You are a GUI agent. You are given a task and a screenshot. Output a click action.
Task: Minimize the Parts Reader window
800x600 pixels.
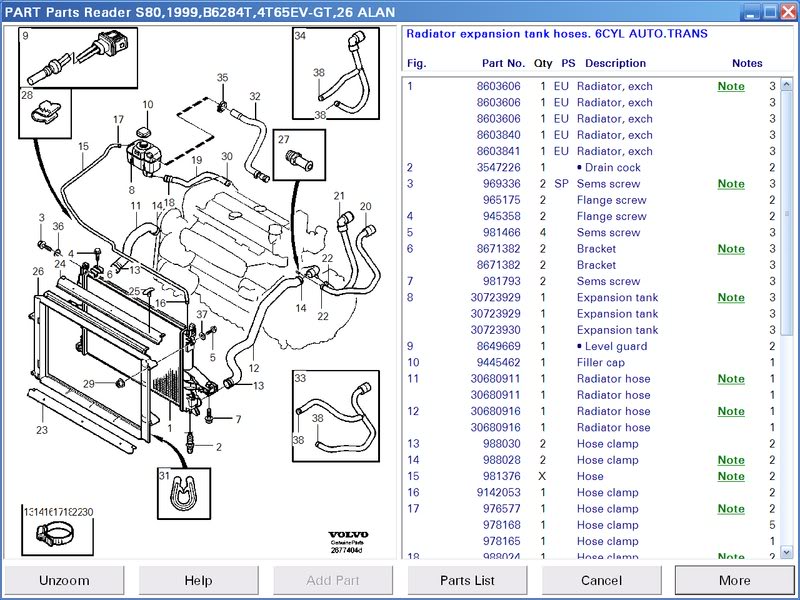coord(752,11)
